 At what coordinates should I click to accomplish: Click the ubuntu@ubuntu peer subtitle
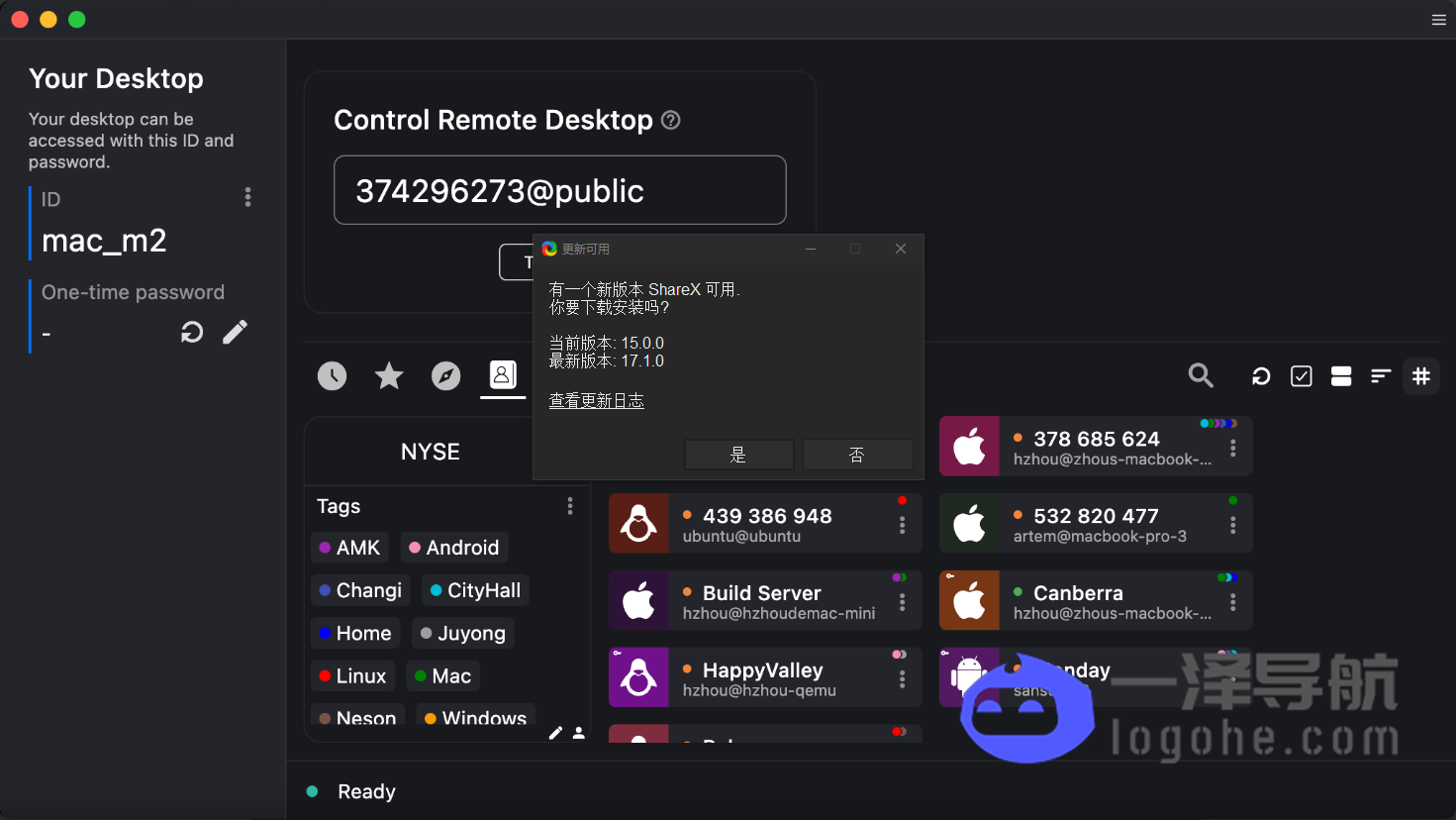click(741, 537)
